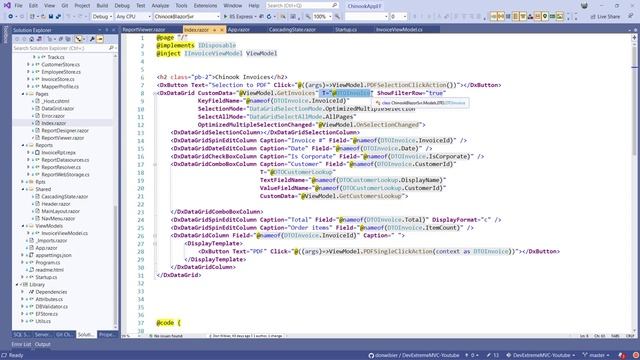
Task: Switch to the SQL Server Object Explorer bottom tab
Action: click(x=21, y=335)
